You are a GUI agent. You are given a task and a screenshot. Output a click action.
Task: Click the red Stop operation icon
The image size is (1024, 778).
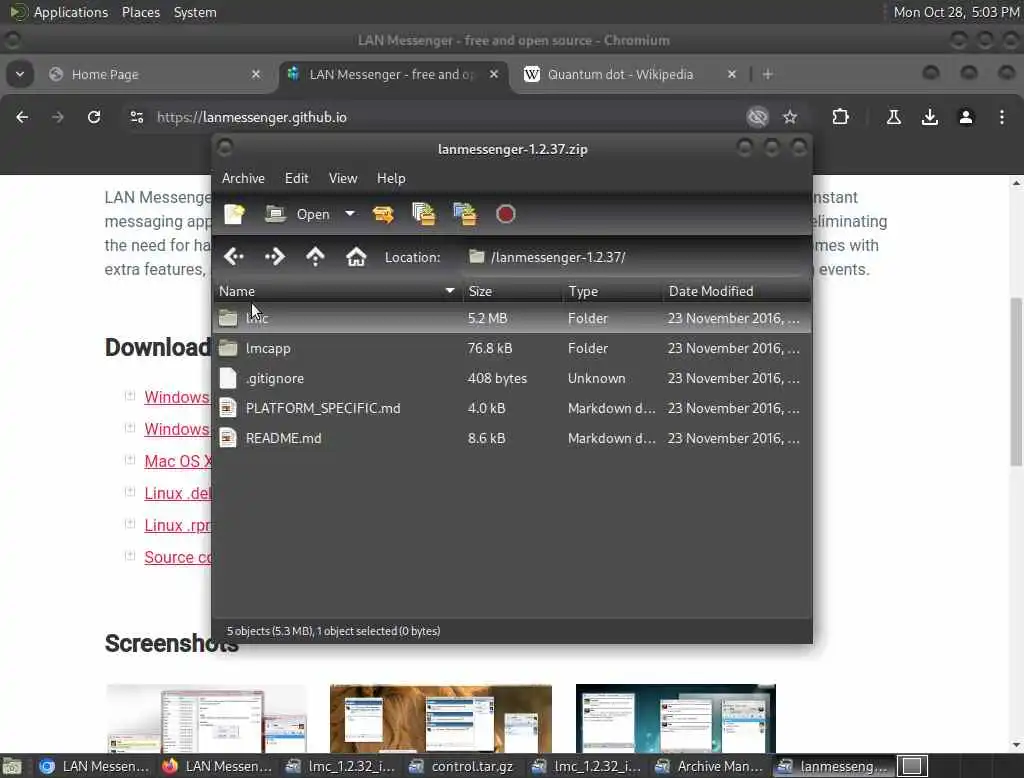click(505, 214)
